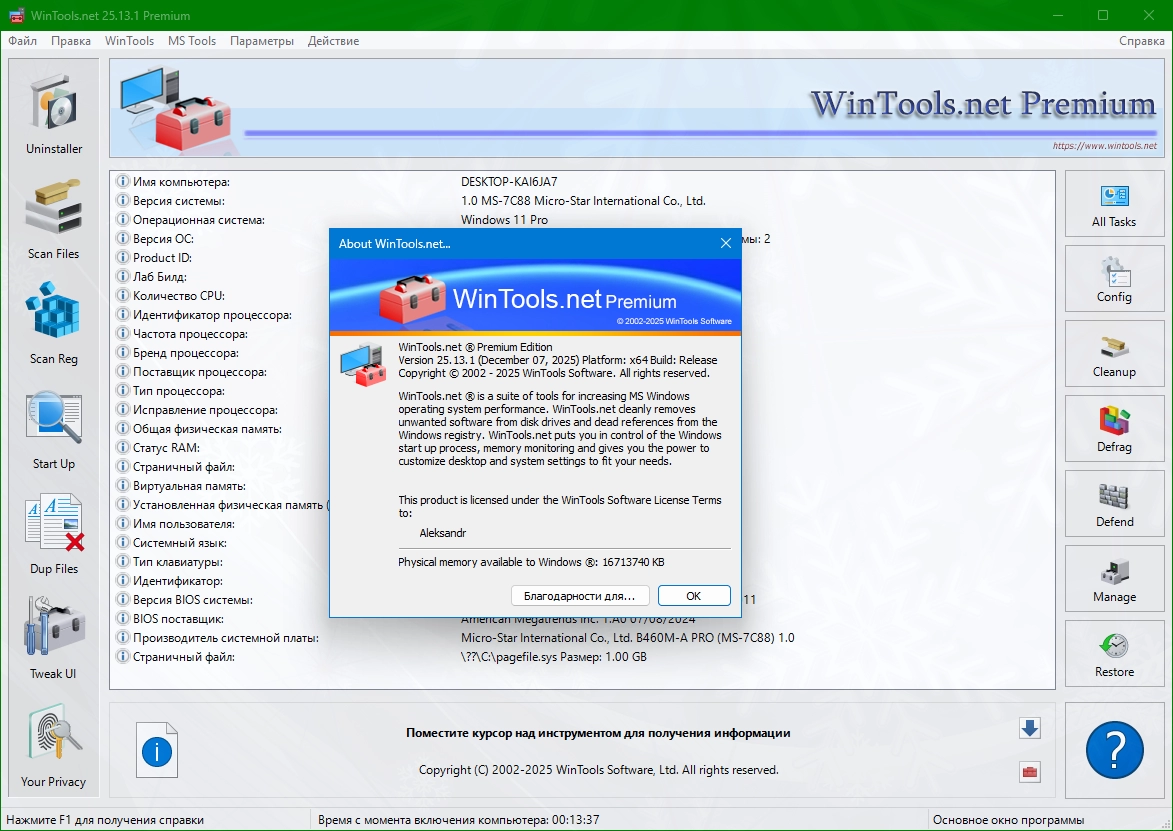Click the Виртуальная память row label
The width and height of the screenshot is (1173, 831).
[189, 485]
